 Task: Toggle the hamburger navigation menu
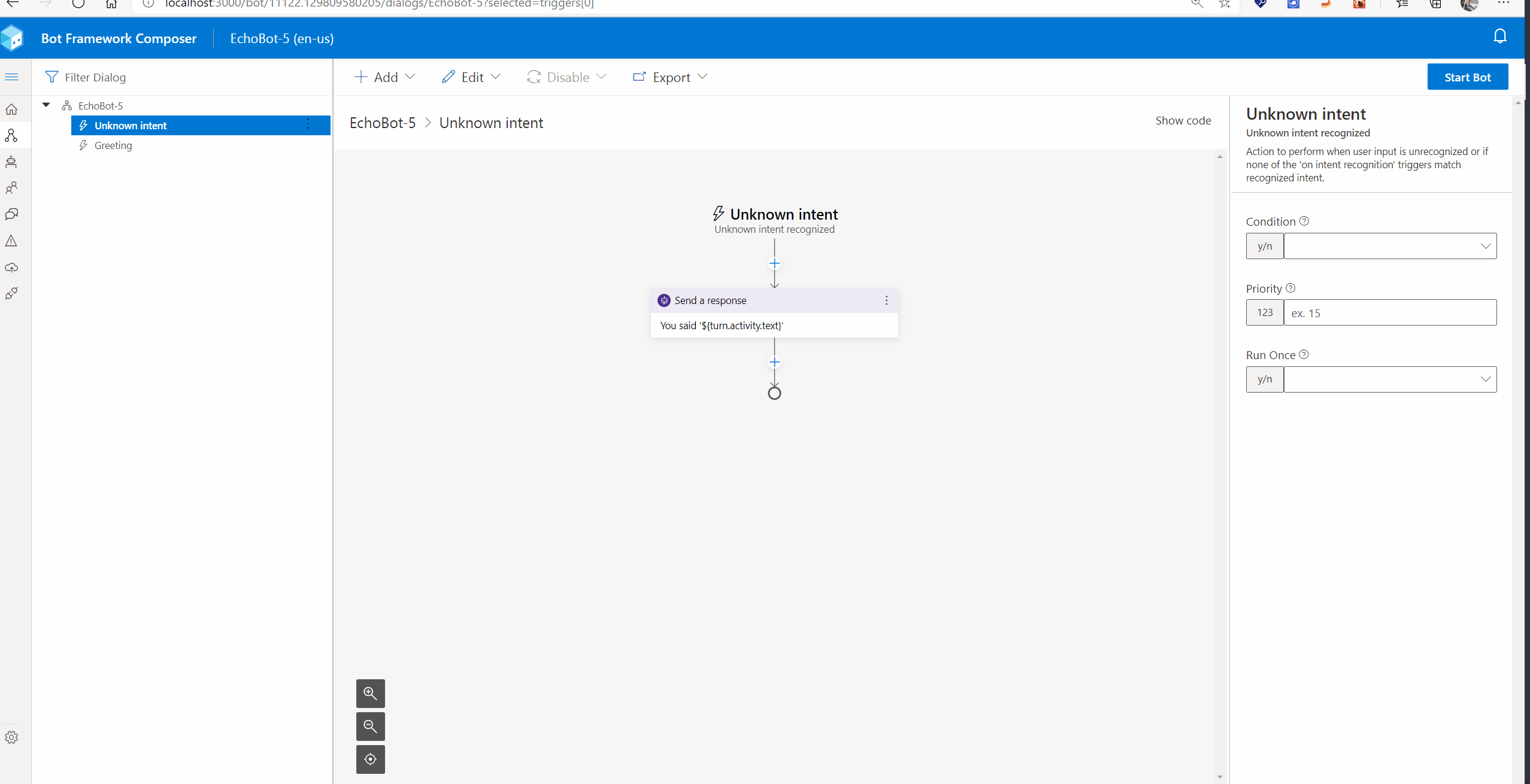click(11, 77)
